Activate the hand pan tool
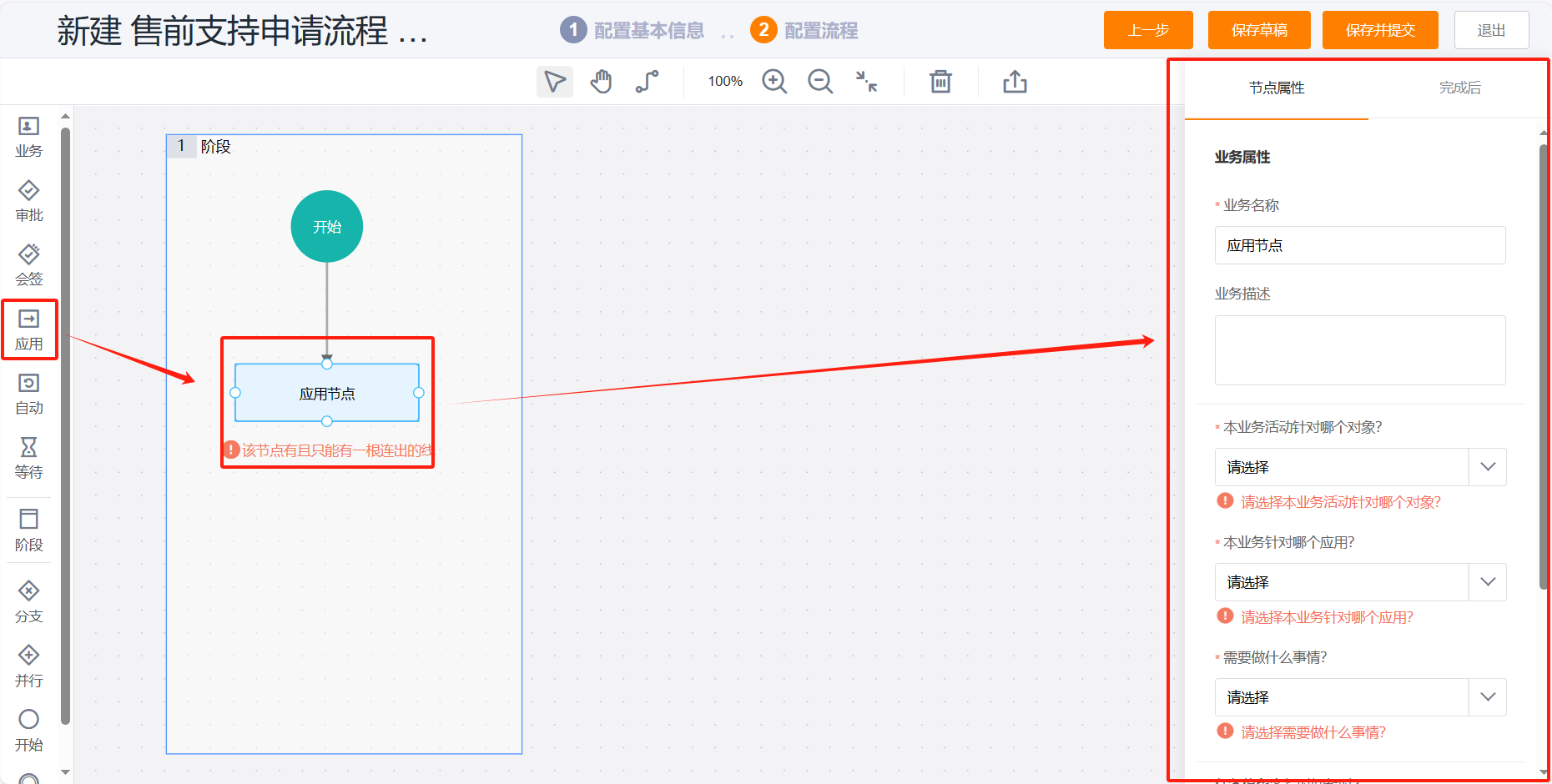This screenshot has width=1552, height=784. [601, 82]
